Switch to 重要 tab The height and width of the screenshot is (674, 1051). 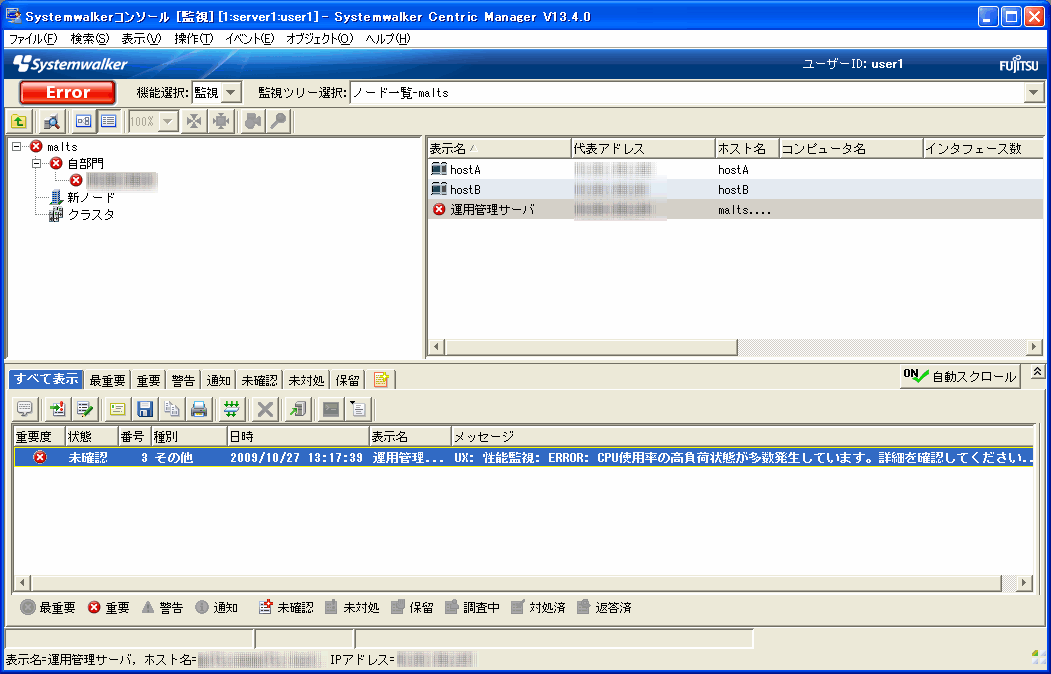[148, 381]
